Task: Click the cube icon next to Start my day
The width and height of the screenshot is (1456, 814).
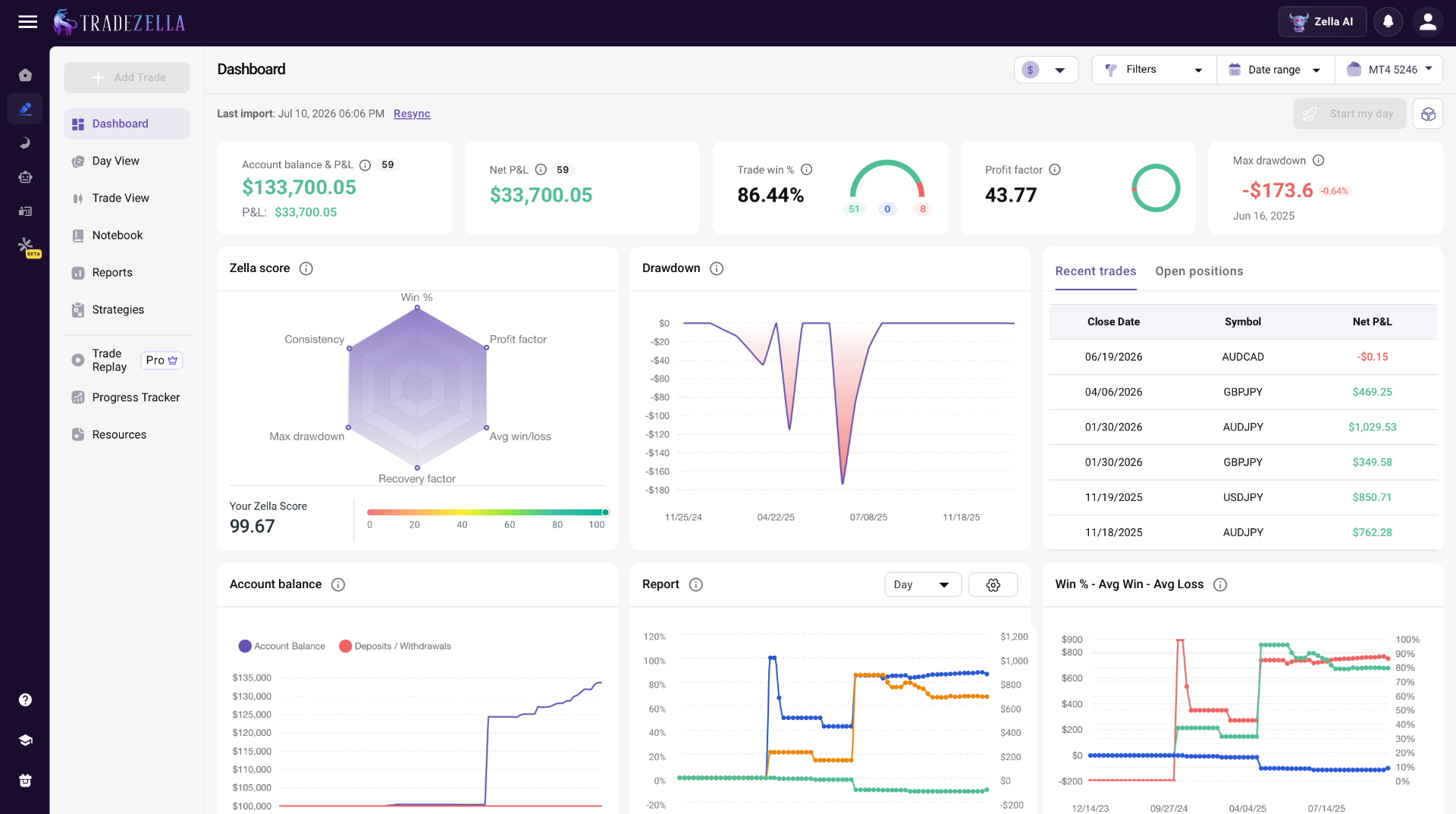Action: click(x=1428, y=114)
